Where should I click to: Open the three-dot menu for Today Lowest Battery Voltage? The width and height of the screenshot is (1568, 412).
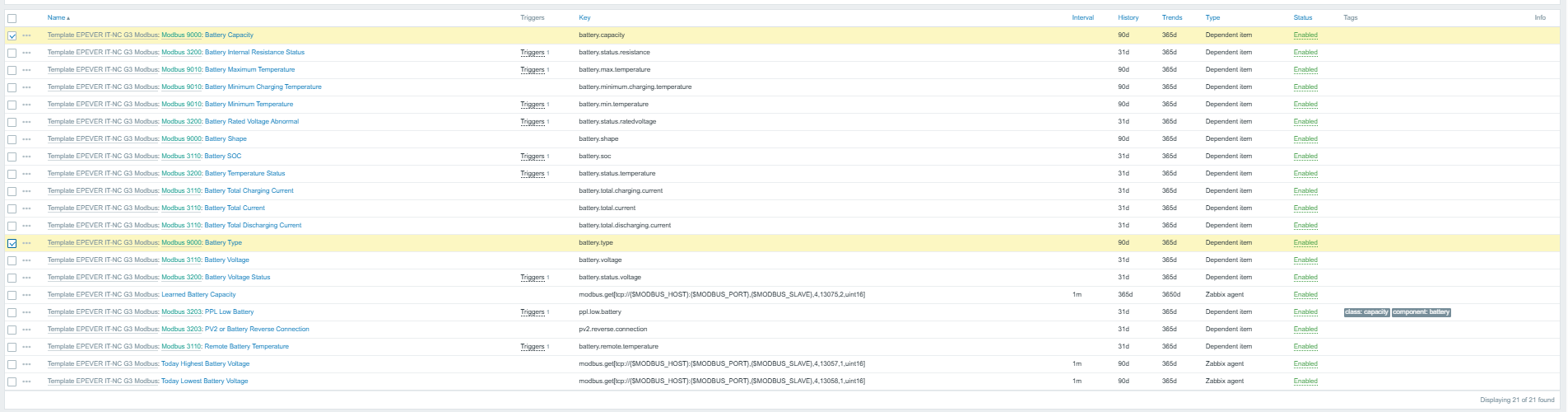point(27,382)
